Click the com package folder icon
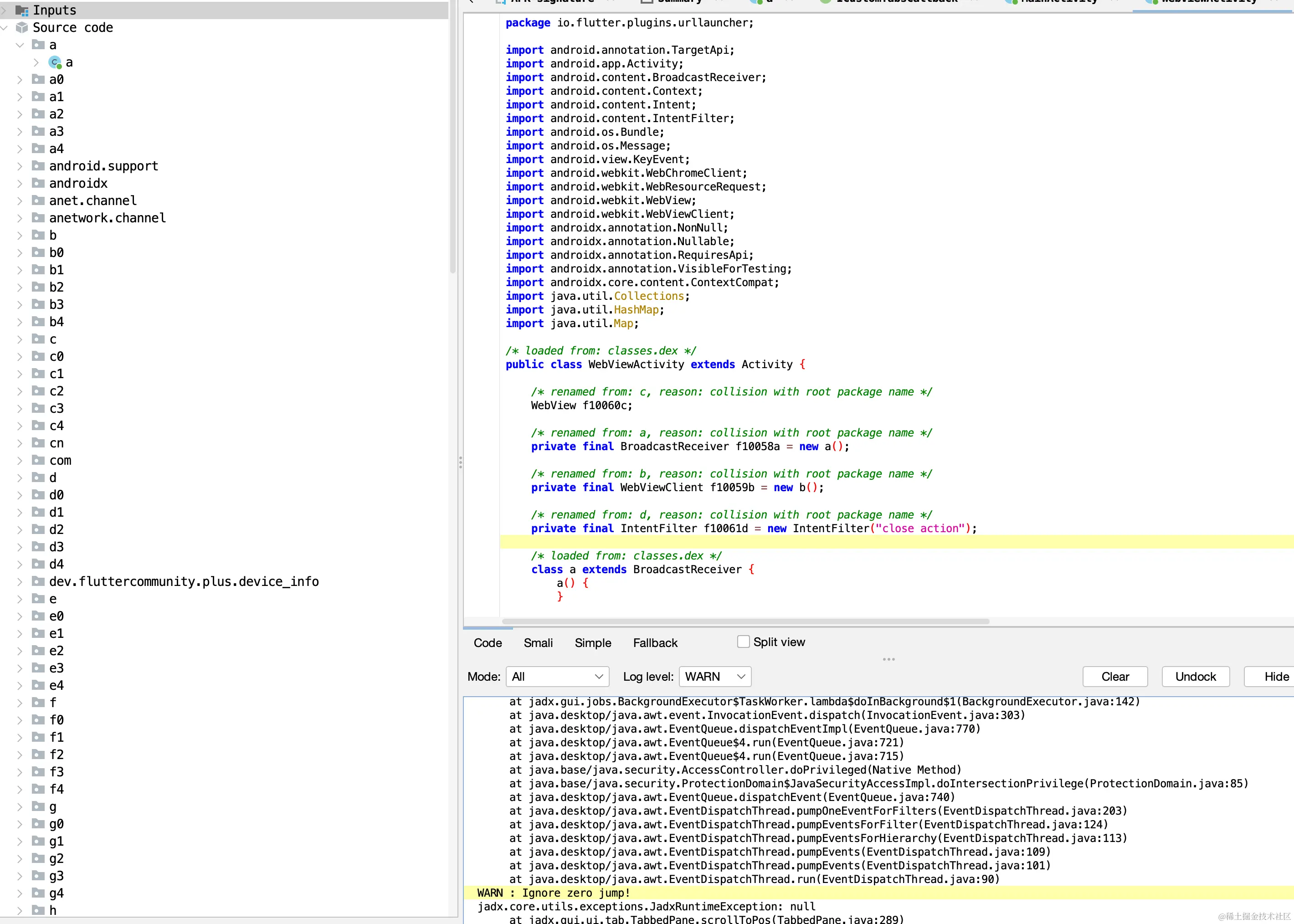This screenshot has width=1294, height=924. click(38, 460)
